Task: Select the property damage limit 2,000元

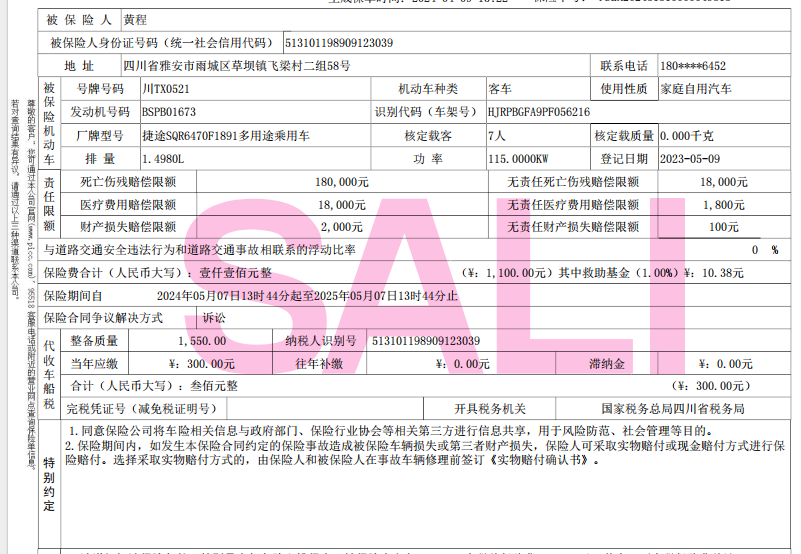Action: pyautogui.click(x=341, y=227)
